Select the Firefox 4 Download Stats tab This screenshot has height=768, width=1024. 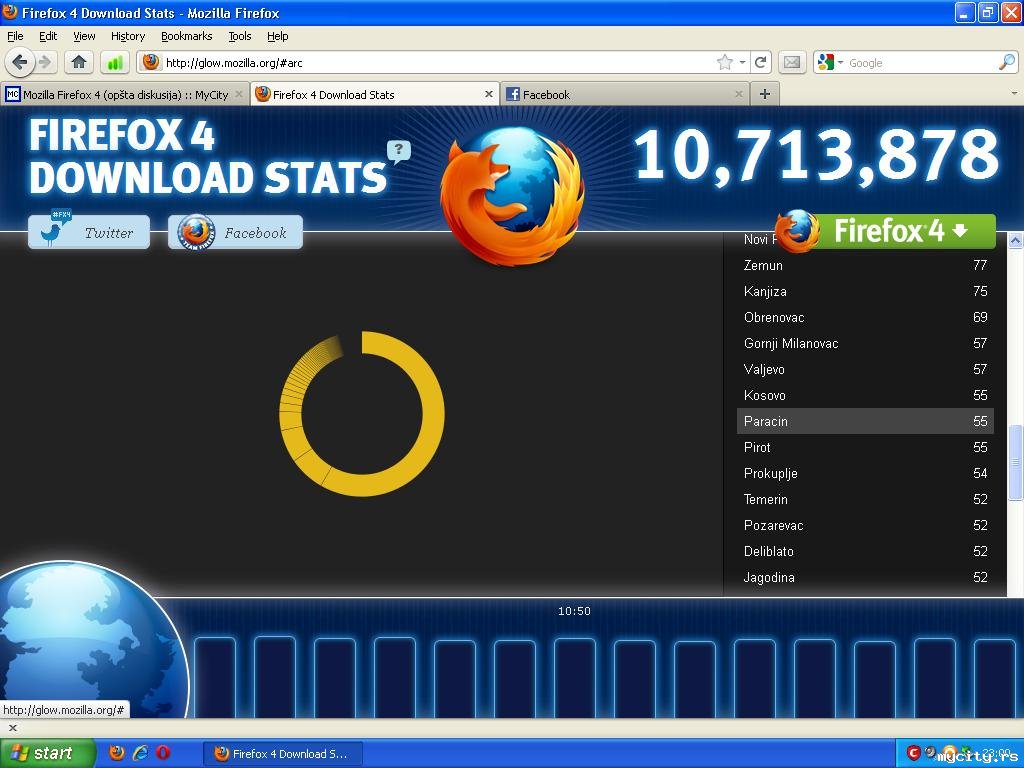coord(375,94)
